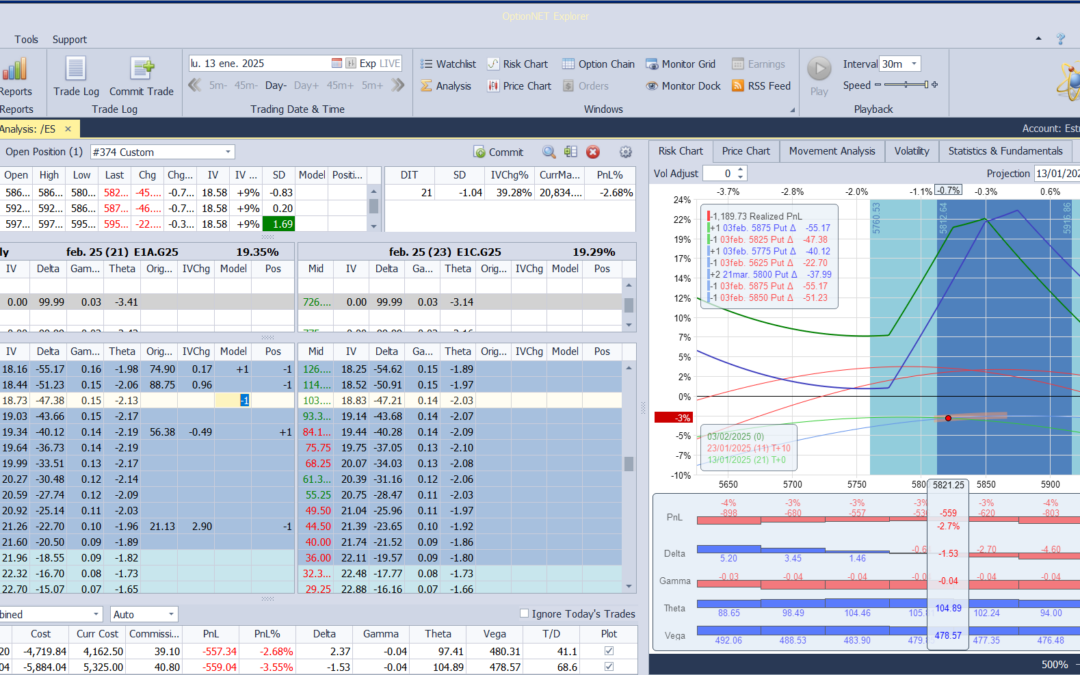Image resolution: width=1080 pixels, height=675 pixels.
Task: Switch to Movement Analysis tab
Action: (832, 152)
